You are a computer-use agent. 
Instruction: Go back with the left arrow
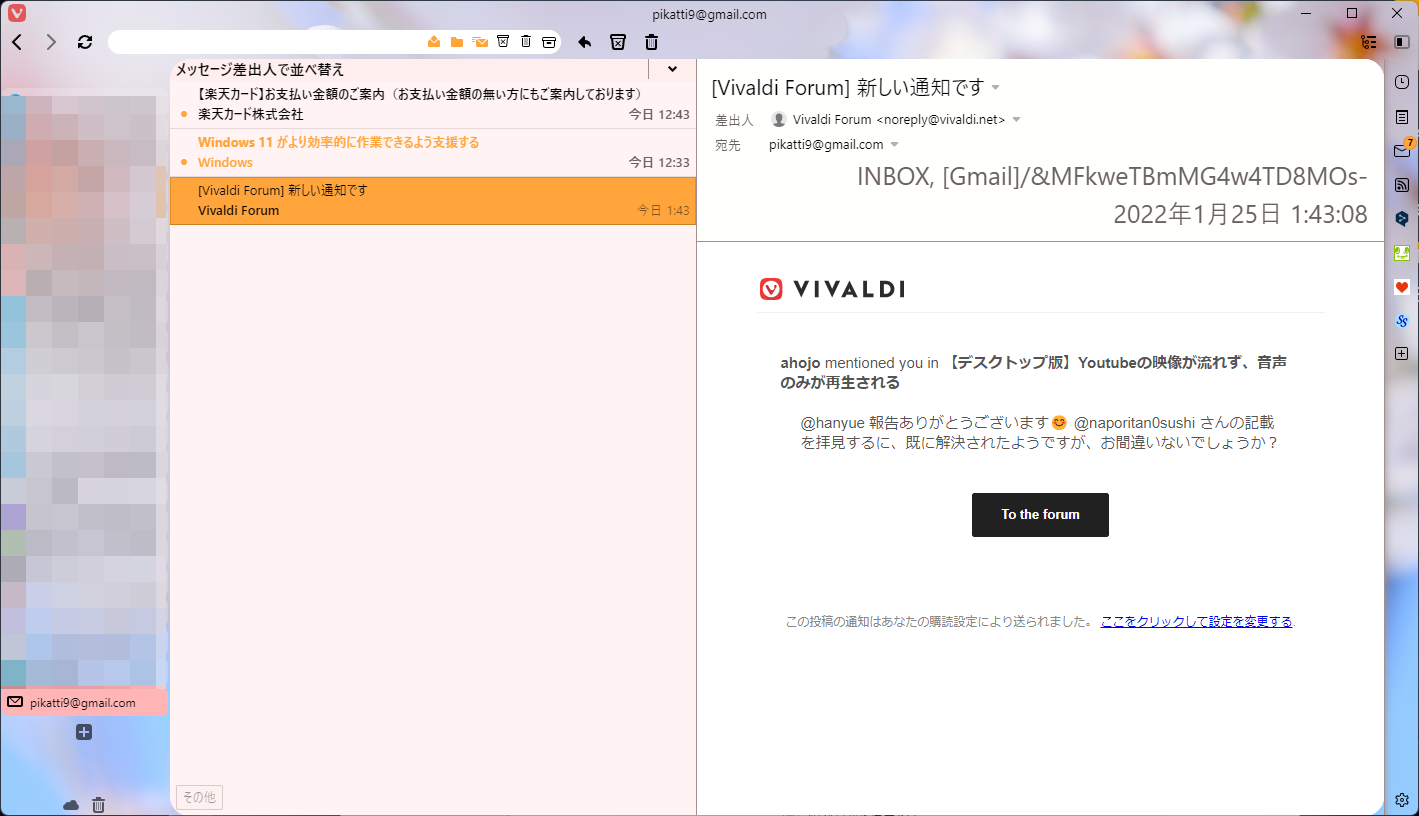[17, 42]
